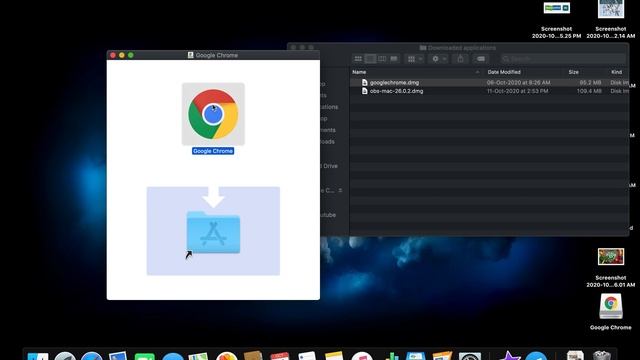Click the Applications folder shortcut in installer window
This screenshot has height=360, width=640.
tap(213, 232)
